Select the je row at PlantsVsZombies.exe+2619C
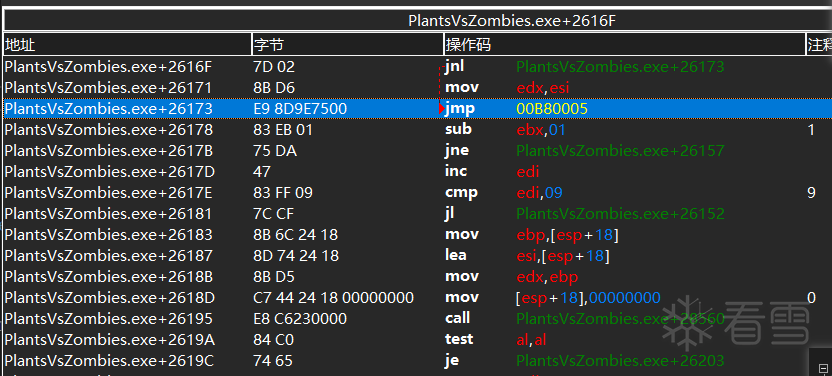The width and height of the screenshot is (832, 376). 418,361
